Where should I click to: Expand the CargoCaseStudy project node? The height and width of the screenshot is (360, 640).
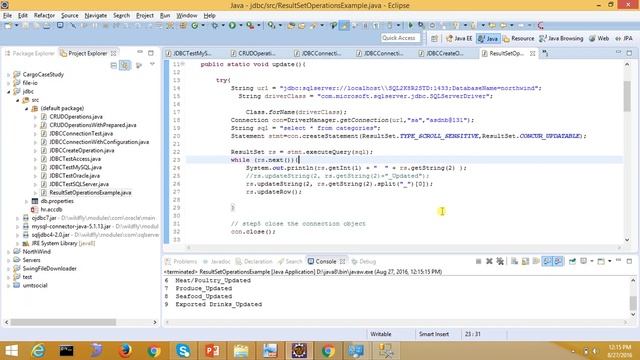[x=9, y=75]
